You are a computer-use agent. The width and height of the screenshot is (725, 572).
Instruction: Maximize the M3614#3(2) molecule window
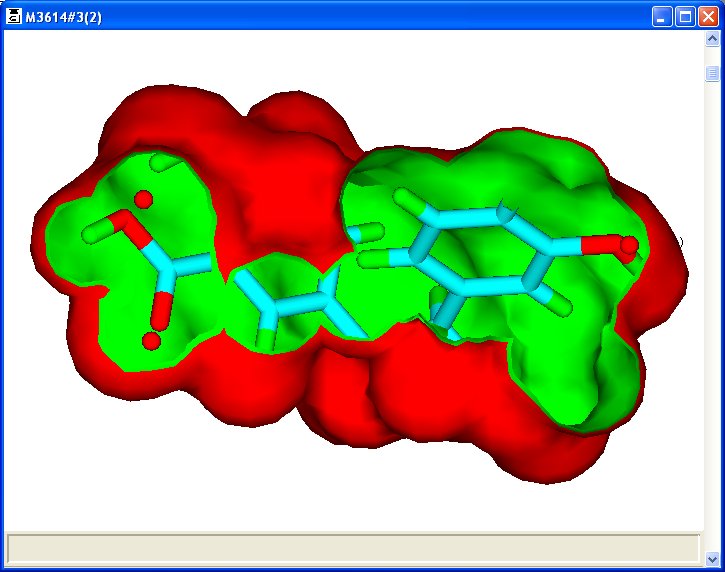point(685,17)
